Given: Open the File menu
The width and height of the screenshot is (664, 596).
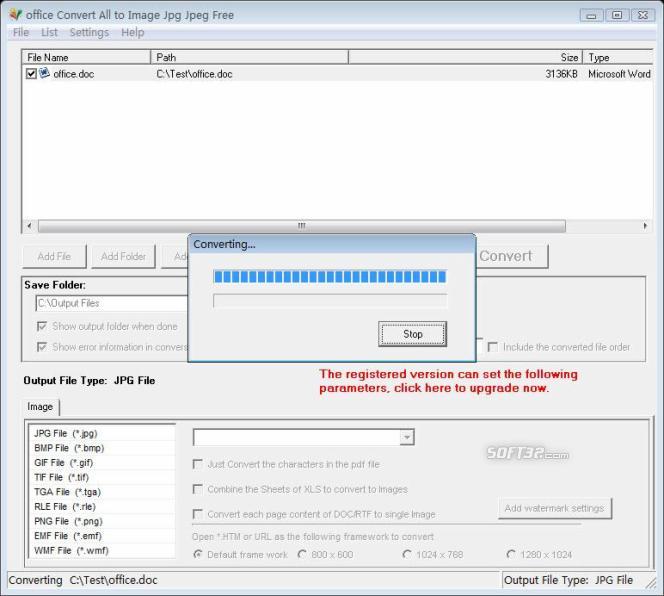Looking at the screenshot, I should [x=20, y=33].
